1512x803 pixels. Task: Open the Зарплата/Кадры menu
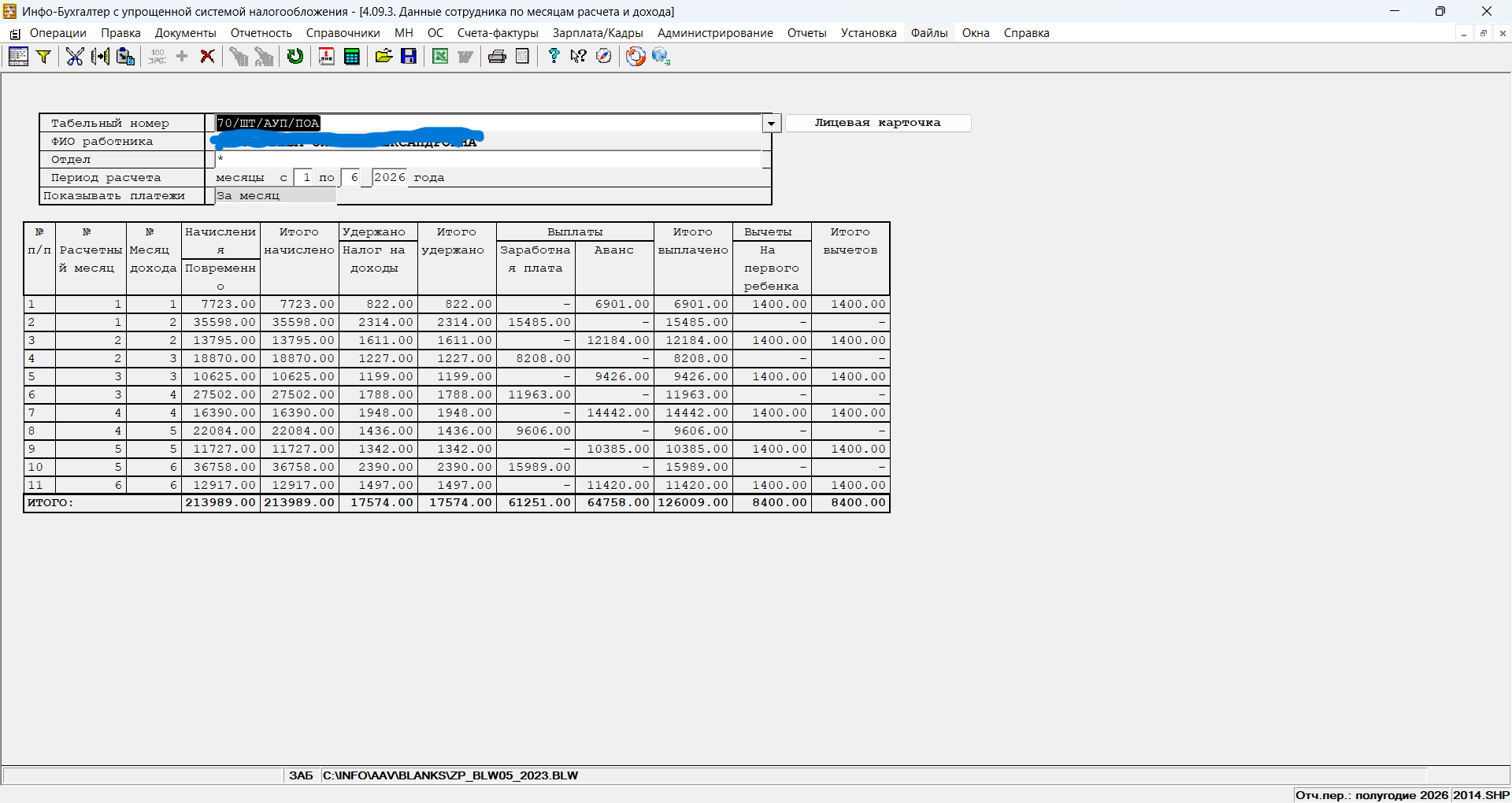pyautogui.click(x=598, y=33)
